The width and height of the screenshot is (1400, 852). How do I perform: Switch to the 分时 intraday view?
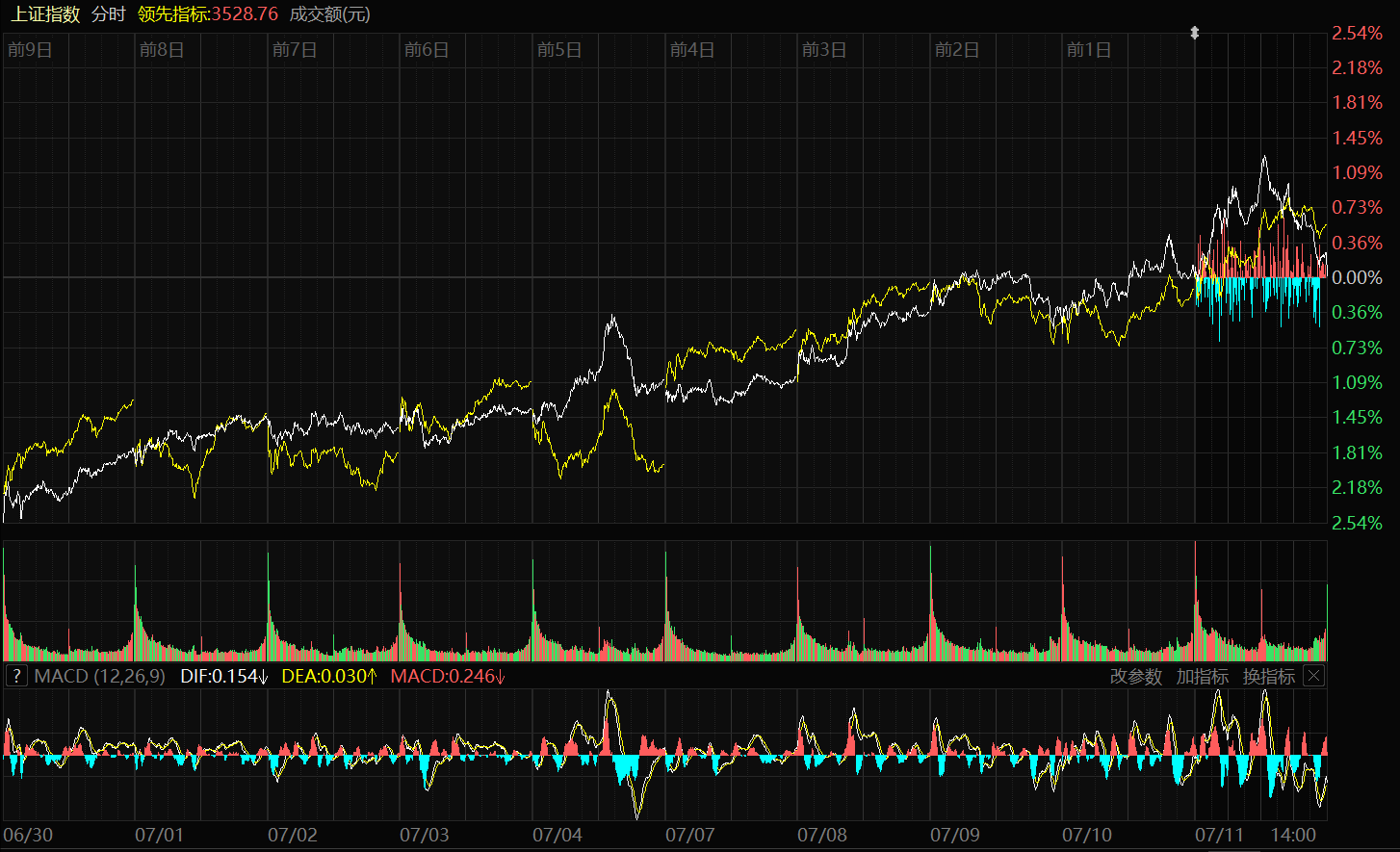(109, 14)
